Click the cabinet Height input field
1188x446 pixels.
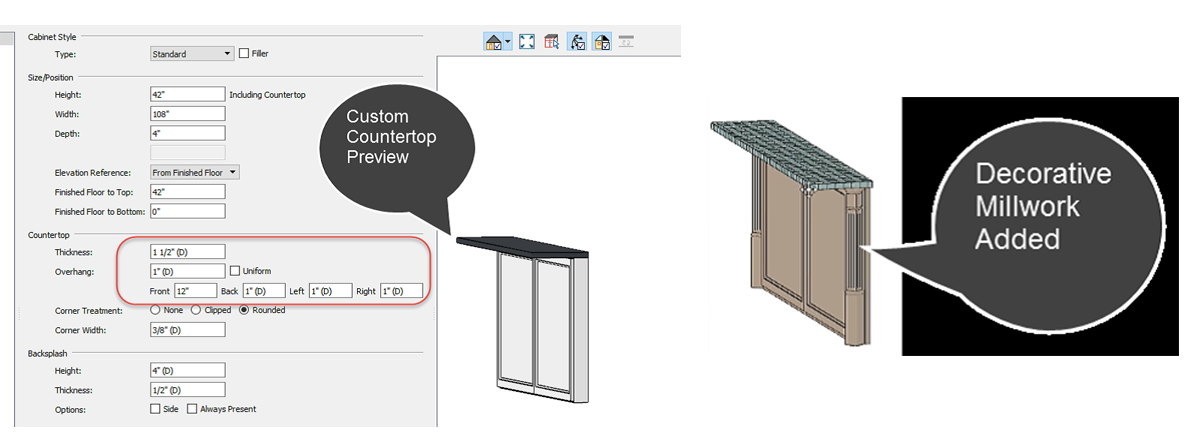point(187,94)
